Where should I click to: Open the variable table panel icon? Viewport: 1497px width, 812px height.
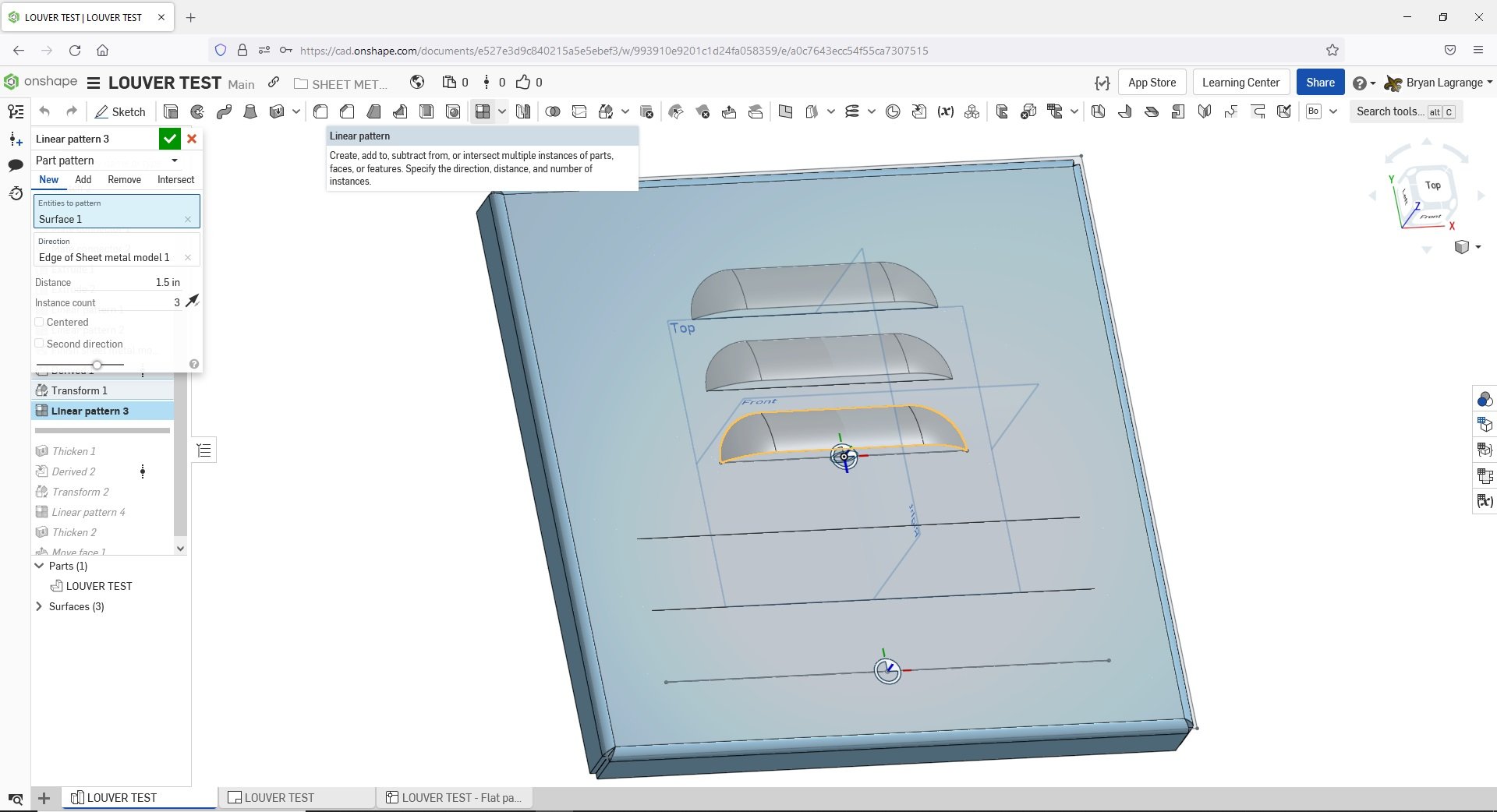tap(1485, 500)
